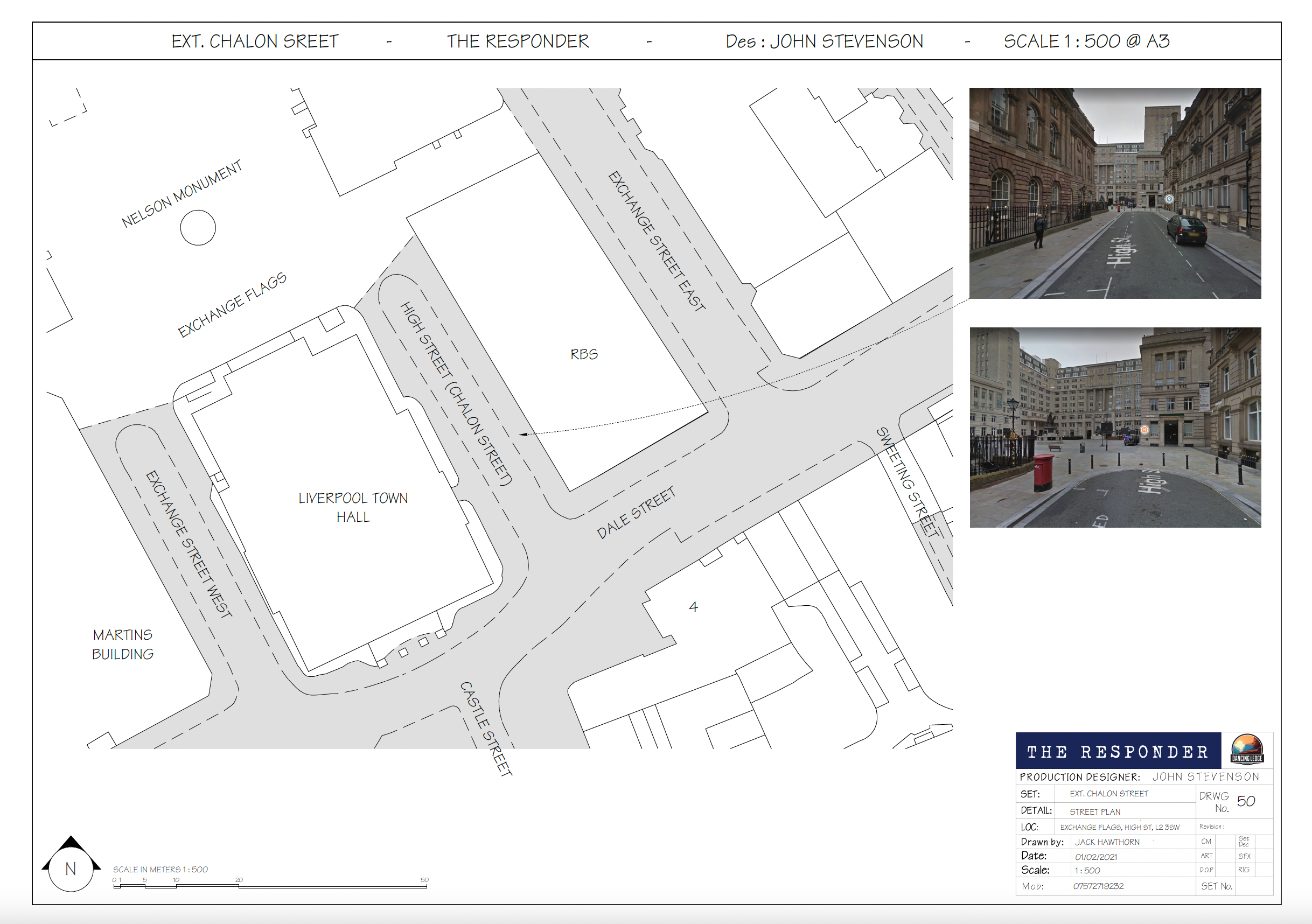Screen dimensions: 1312x924
Task: Click 'Des : JOHN STEVENSON' in the header
Action: pos(824,41)
